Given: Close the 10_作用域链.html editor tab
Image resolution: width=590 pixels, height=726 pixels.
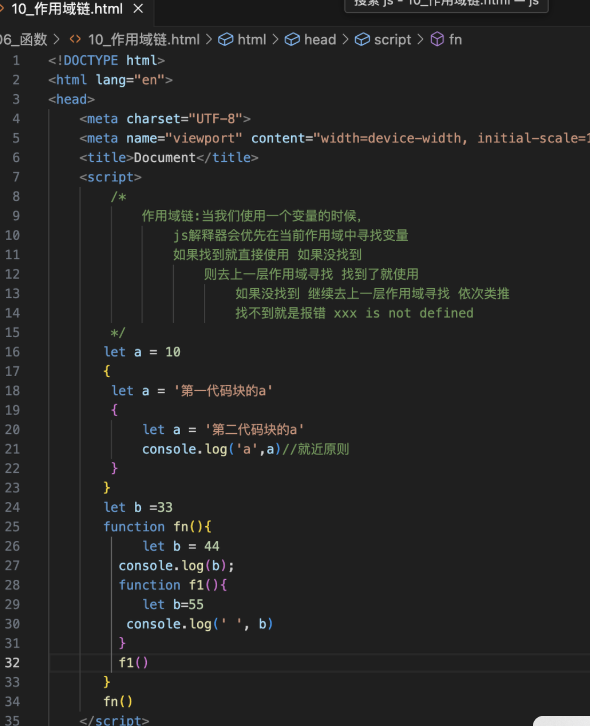Looking at the screenshot, I should (138, 8).
